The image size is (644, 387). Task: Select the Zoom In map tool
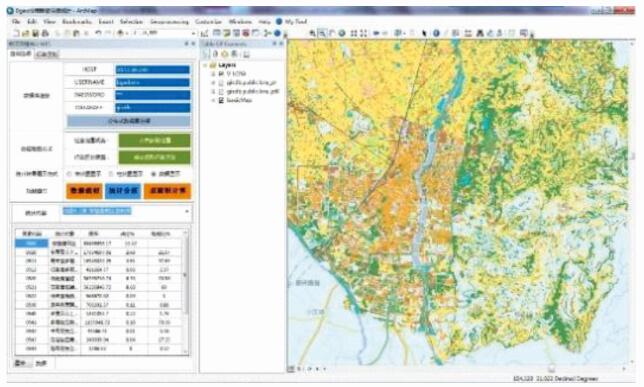pos(313,33)
